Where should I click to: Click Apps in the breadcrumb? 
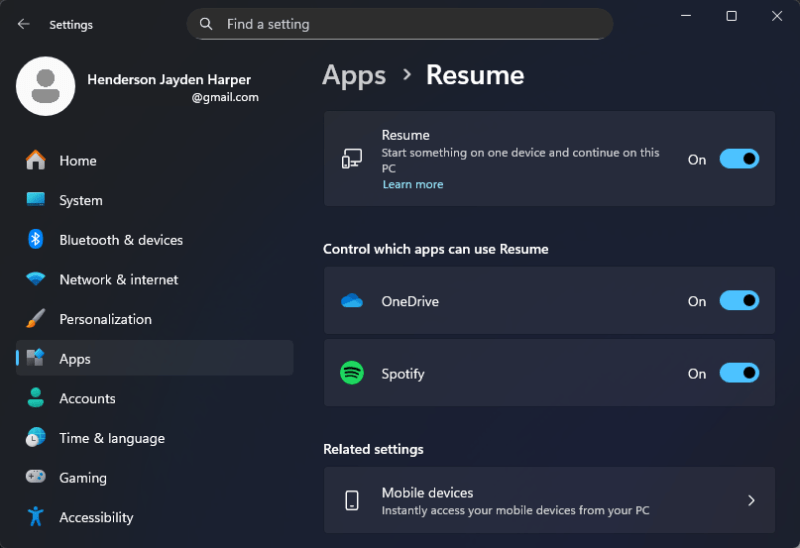354,76
